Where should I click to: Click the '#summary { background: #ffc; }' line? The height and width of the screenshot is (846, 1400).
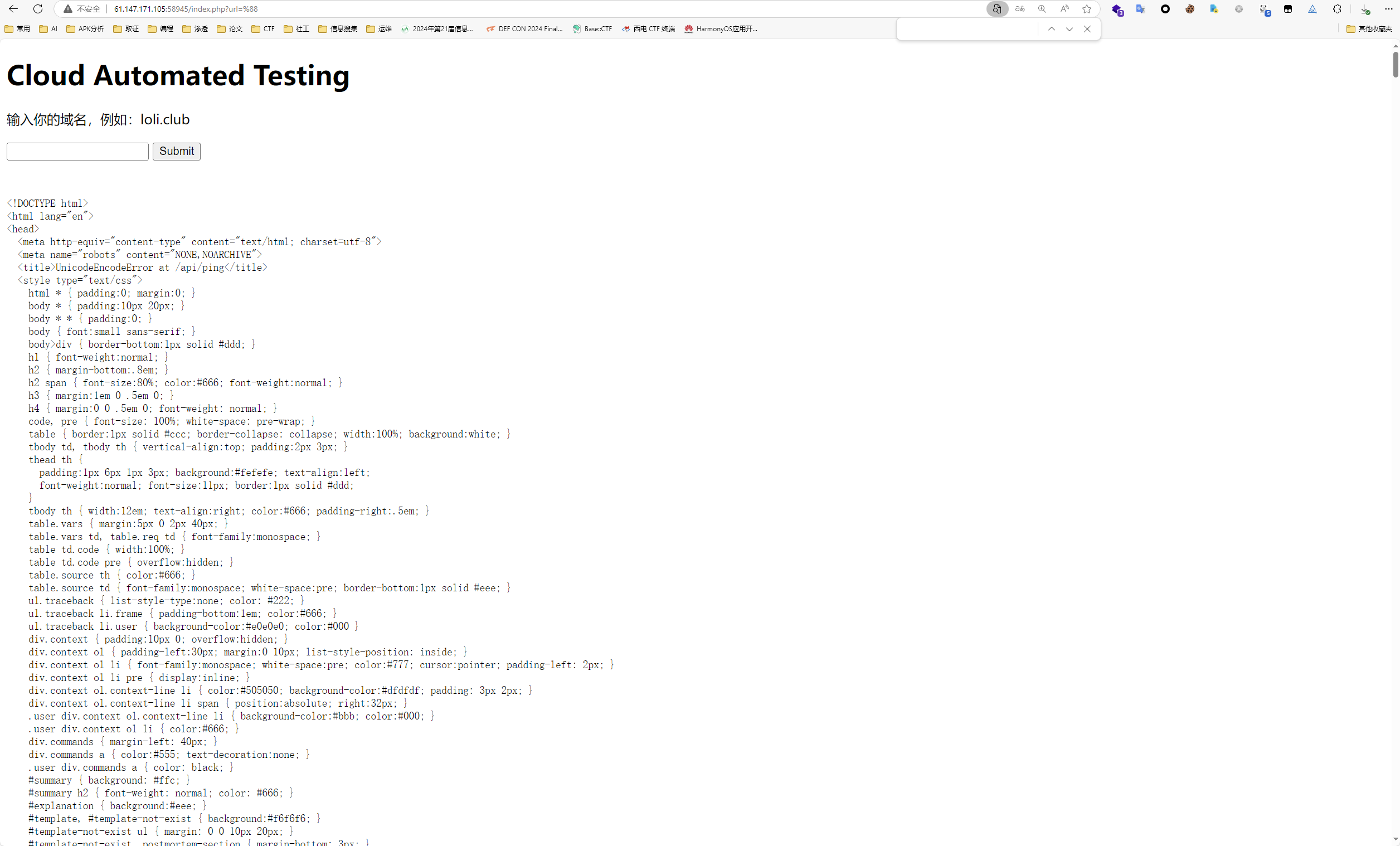110,780
